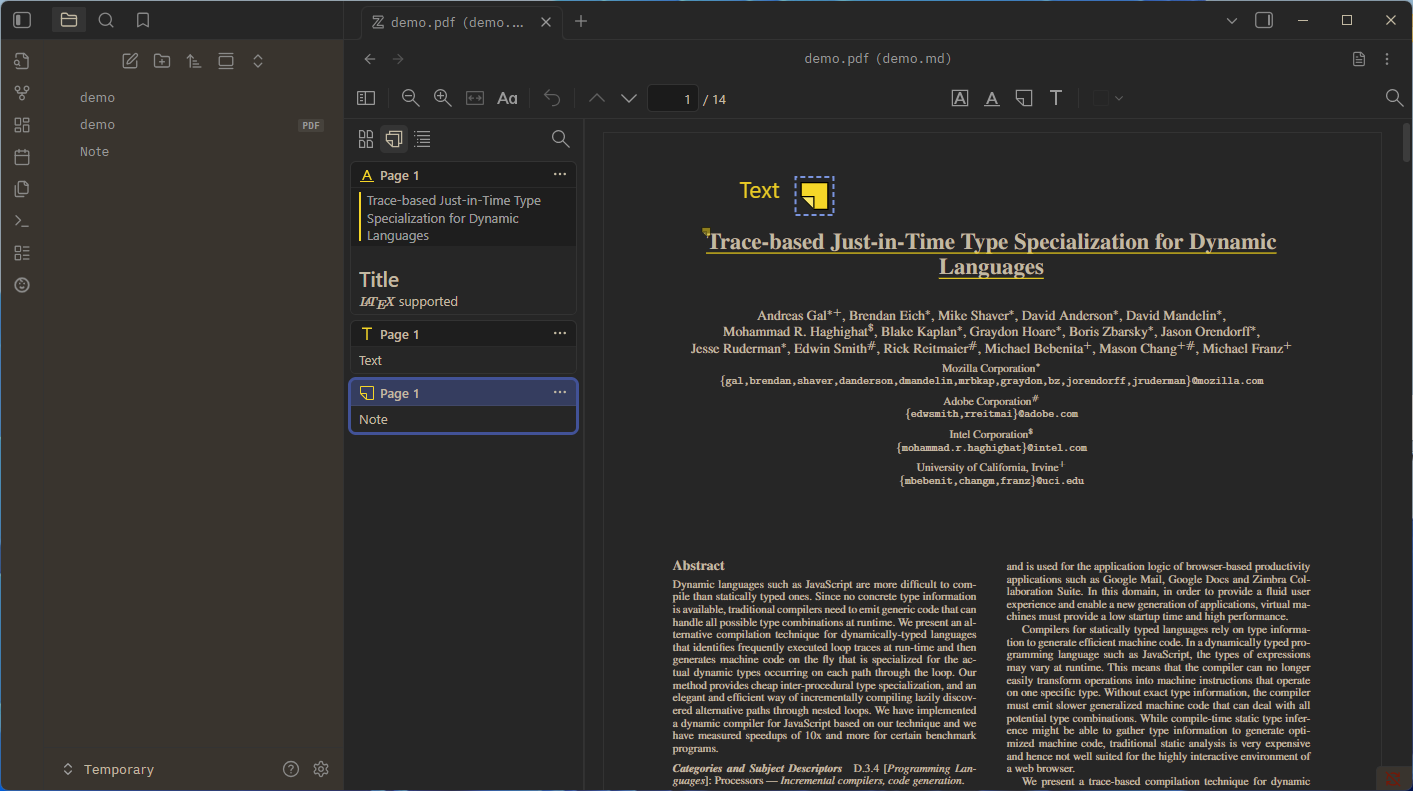The width and height of the screenshot is (1413, 791).
Task: Open the annotation color dropdown
Action: point(1118,98)
